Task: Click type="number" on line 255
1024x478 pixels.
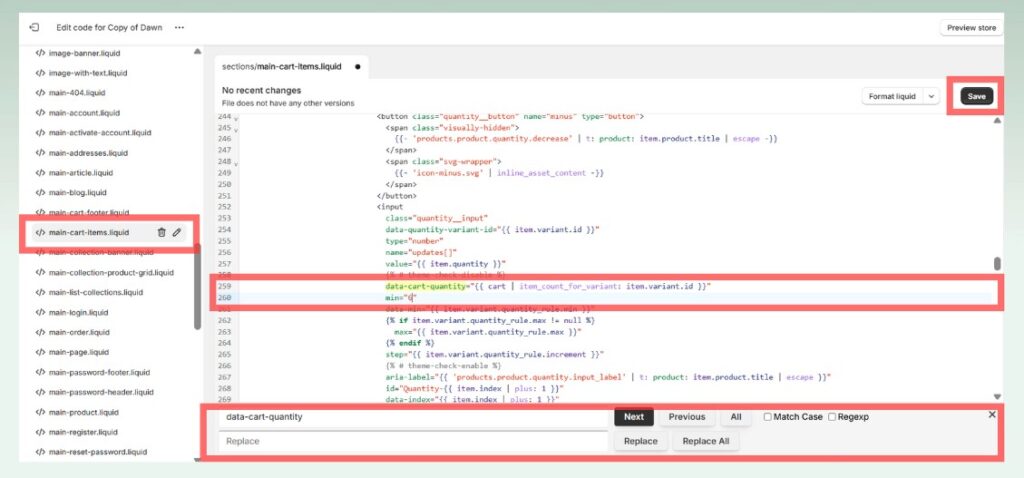Action: 414,241
